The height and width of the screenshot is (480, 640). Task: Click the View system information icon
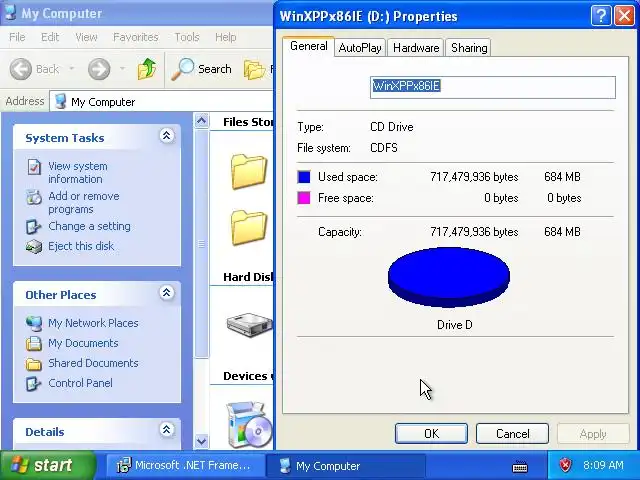point(34,167)
